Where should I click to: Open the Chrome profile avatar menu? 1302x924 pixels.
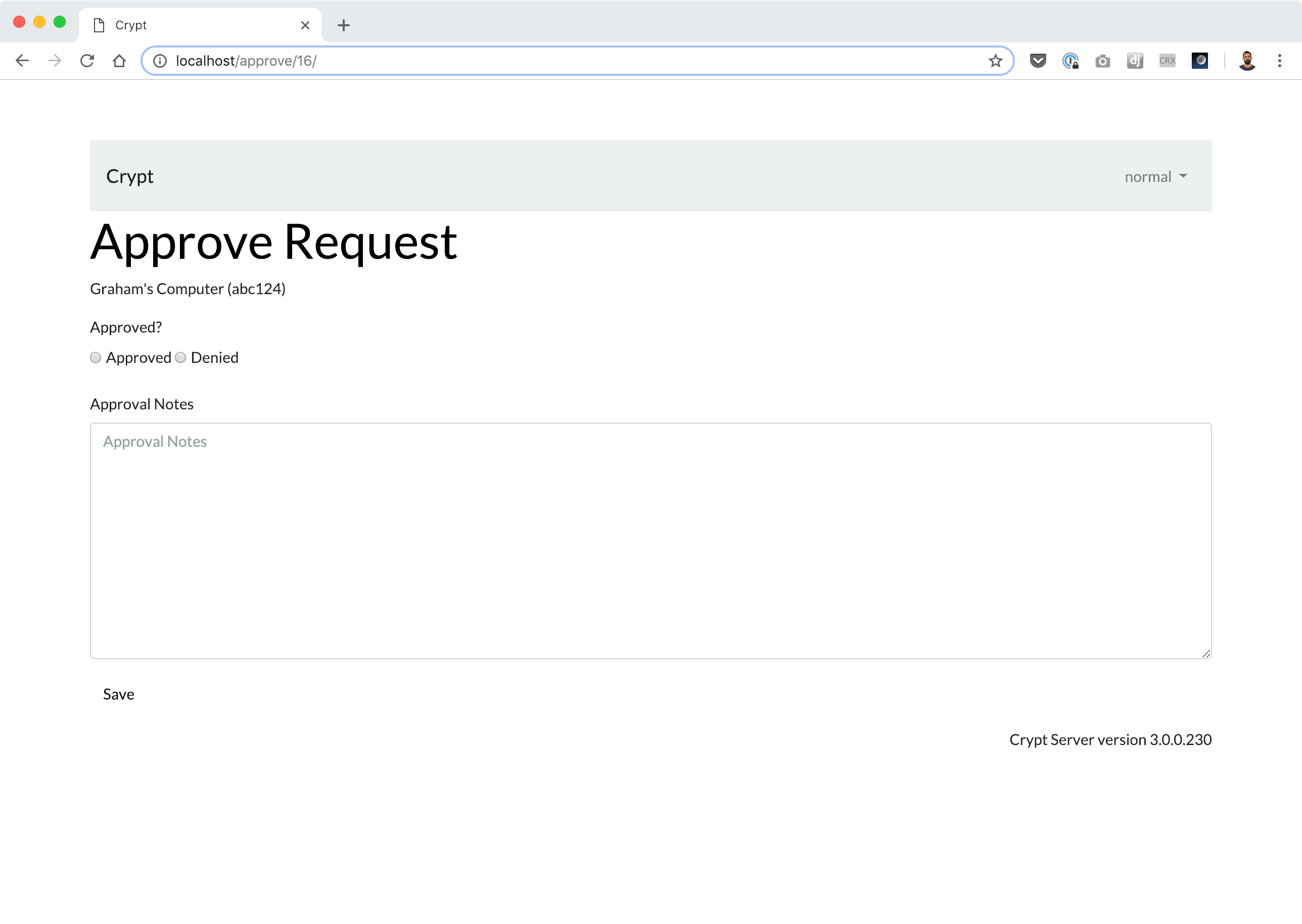point(1247,61)
